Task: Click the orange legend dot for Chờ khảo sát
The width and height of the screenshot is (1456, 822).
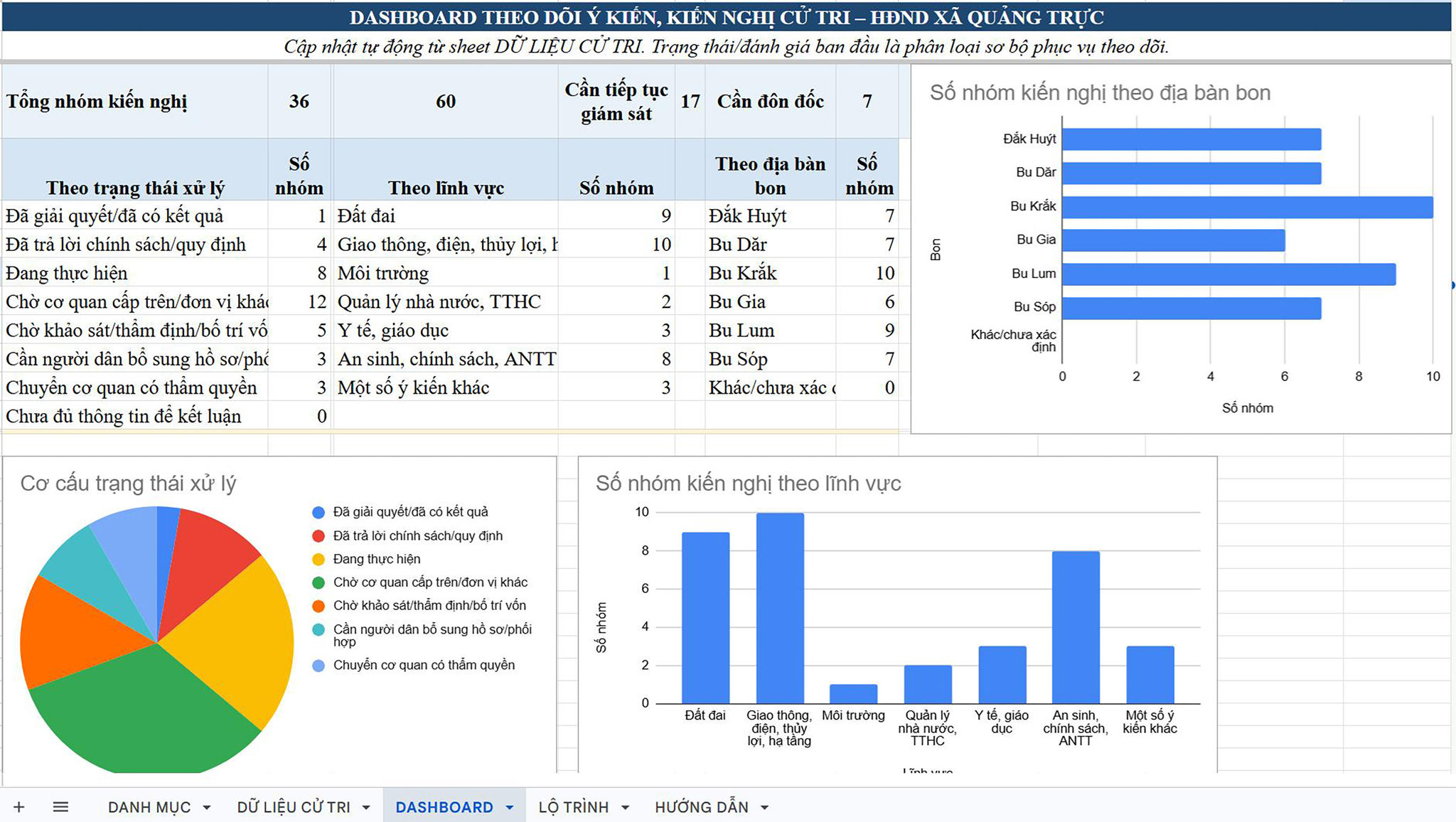Action: [318, 606]
